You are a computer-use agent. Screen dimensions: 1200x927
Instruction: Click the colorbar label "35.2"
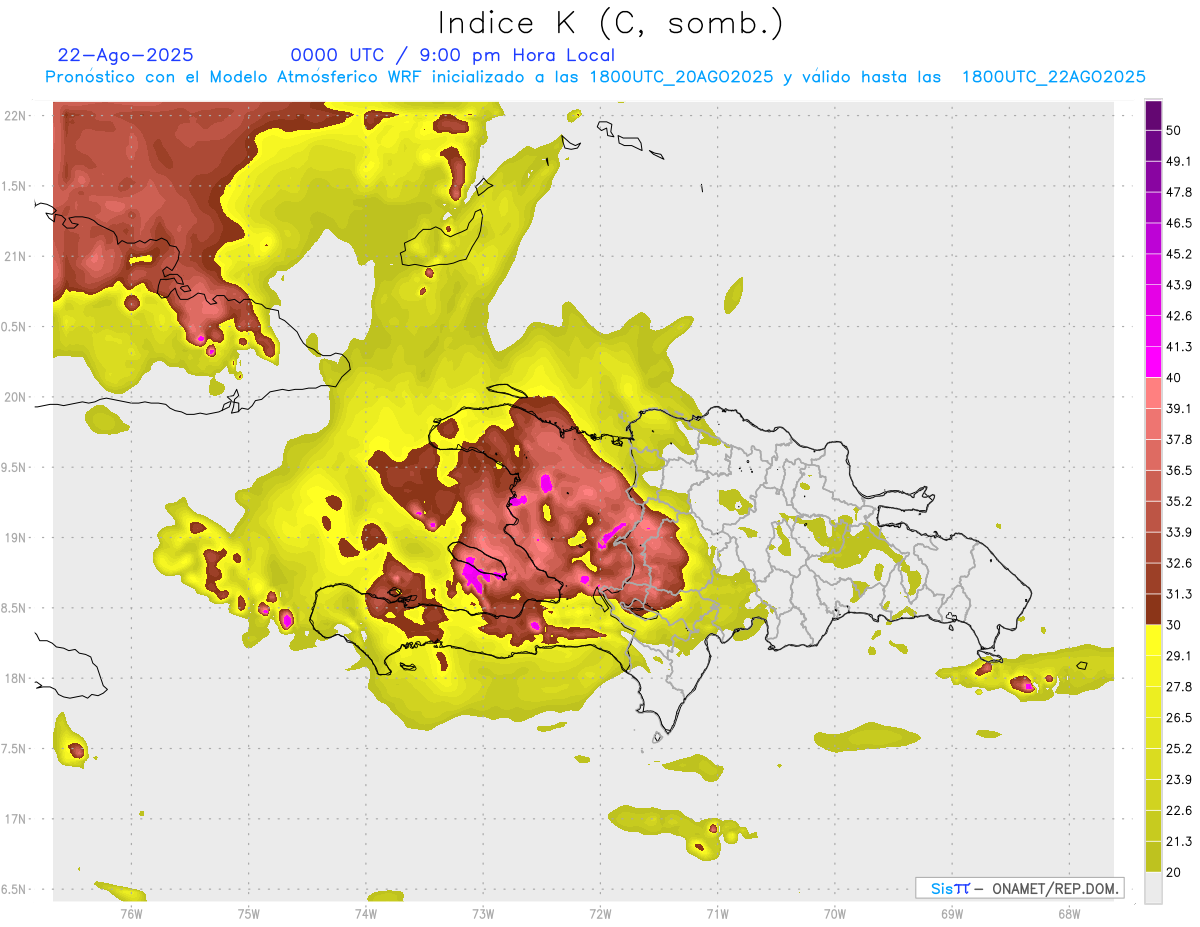coord(1180,502)
